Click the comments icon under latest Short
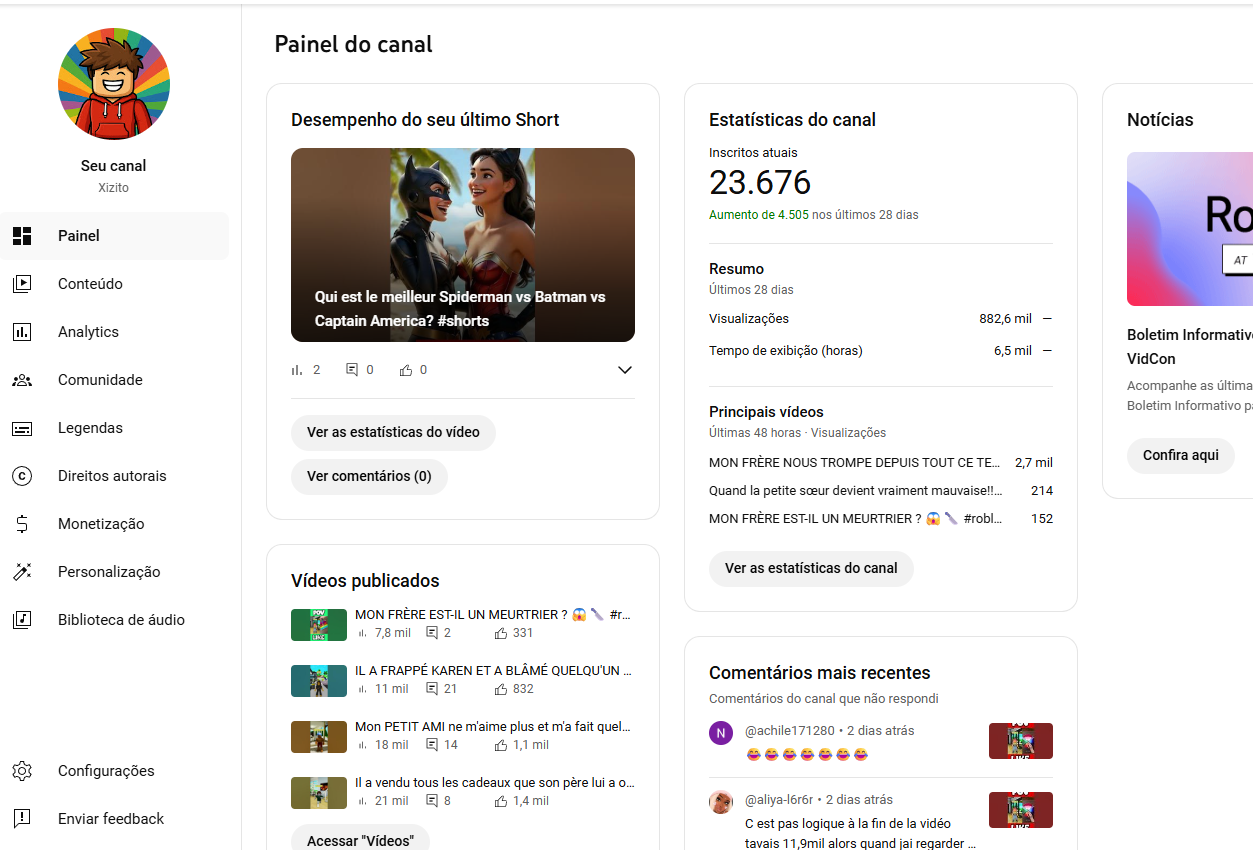Image resolution: width=1253 pixels, height=850 pixels. pyautogui.click(x=352, y=370)
